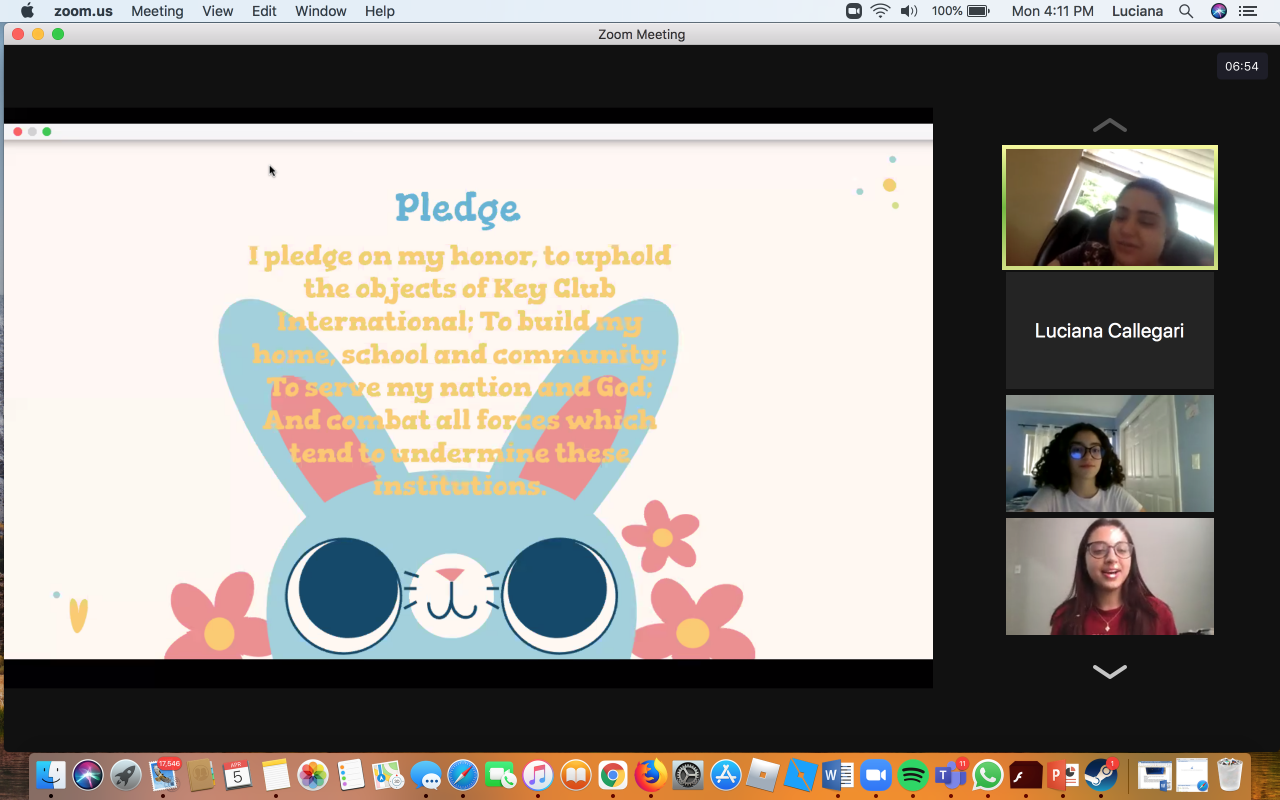The width and height of the screenshot is (1280, 800).
Task: Open Microsoft Teams in the dock
Action: (x=950, y=775)
